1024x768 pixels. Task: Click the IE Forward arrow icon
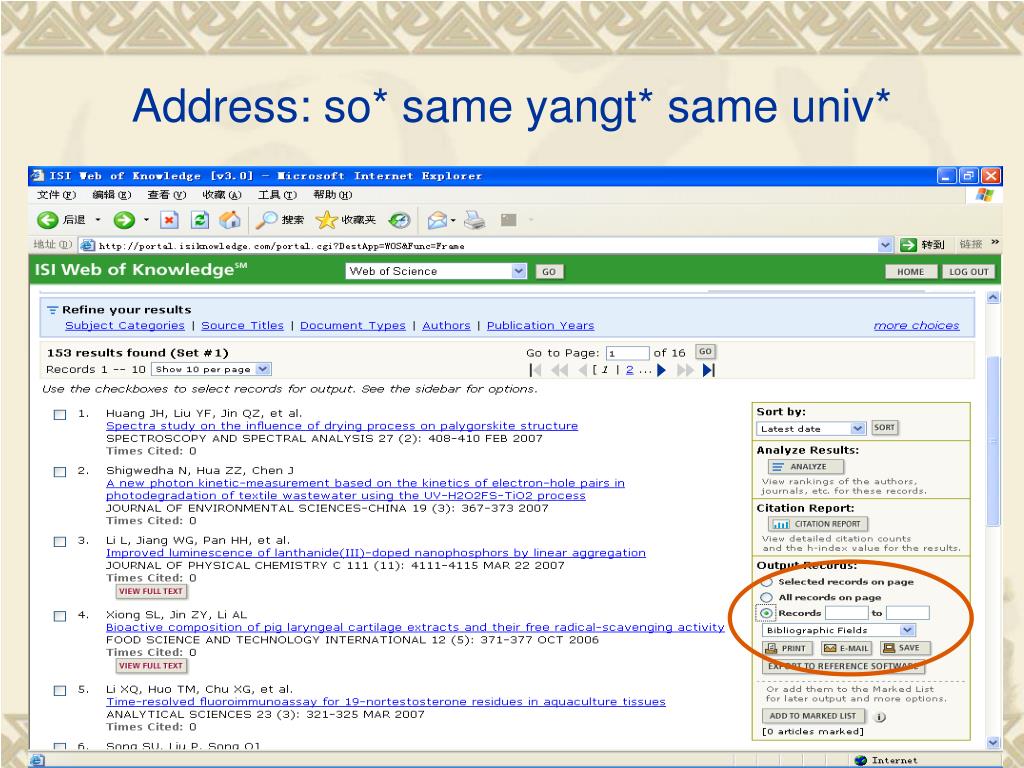pyautogui.click(x=124, y=220)
